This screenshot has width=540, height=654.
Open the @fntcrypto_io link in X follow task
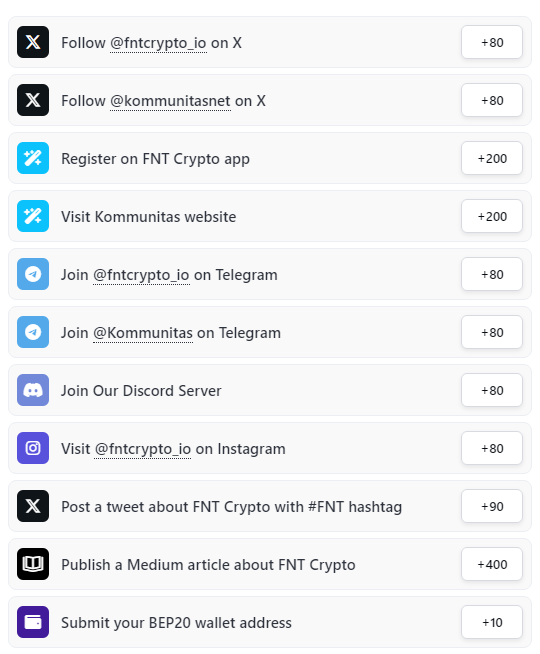(158, 43)
